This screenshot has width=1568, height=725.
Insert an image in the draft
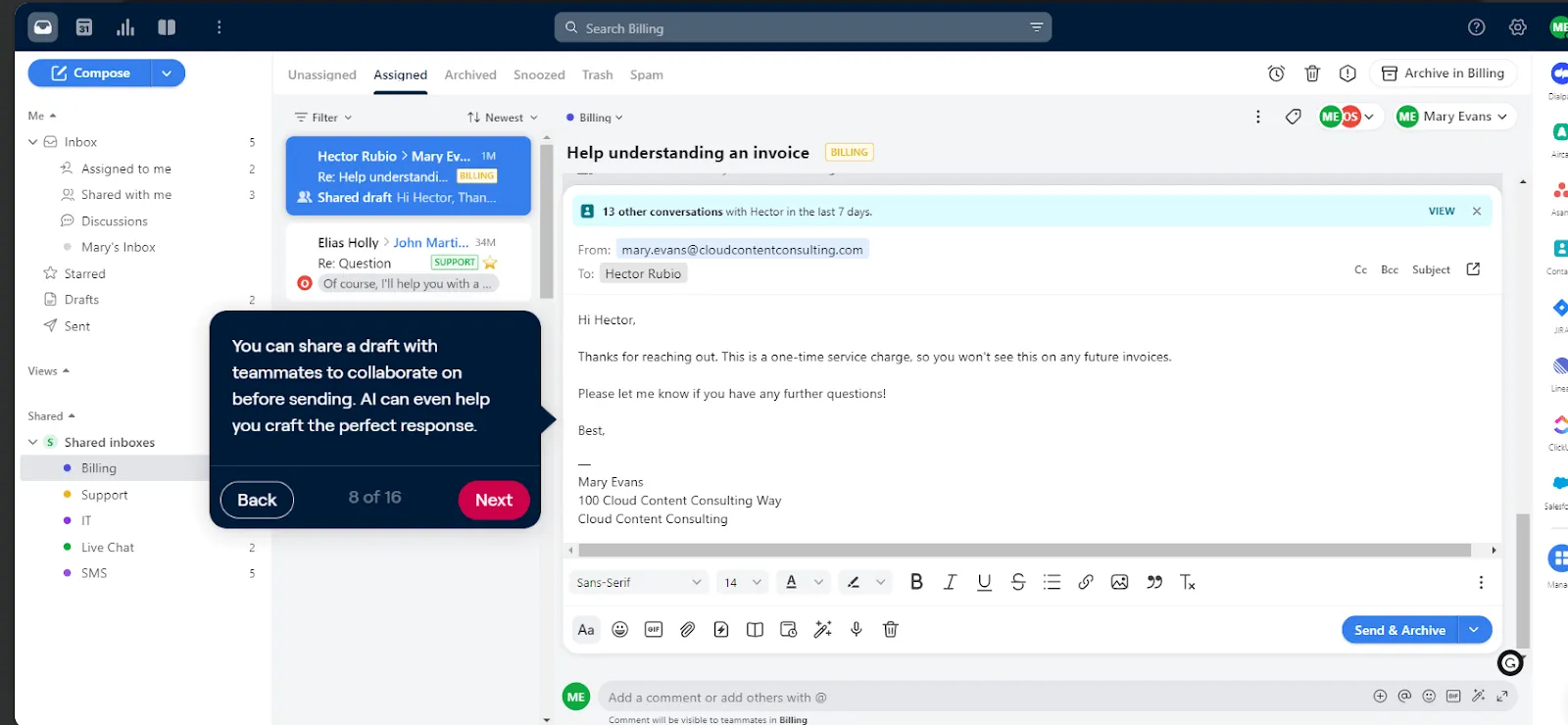[x=1119, y=582]
